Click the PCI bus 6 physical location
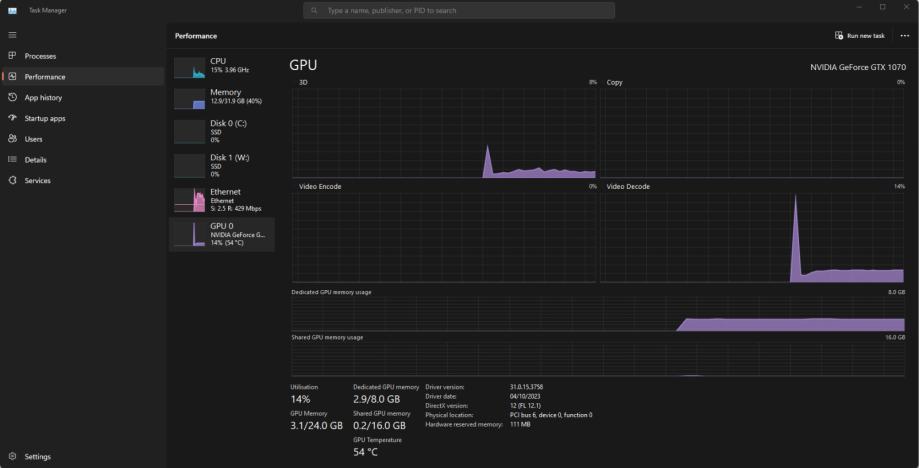919x468 pixels. (551, 415)
